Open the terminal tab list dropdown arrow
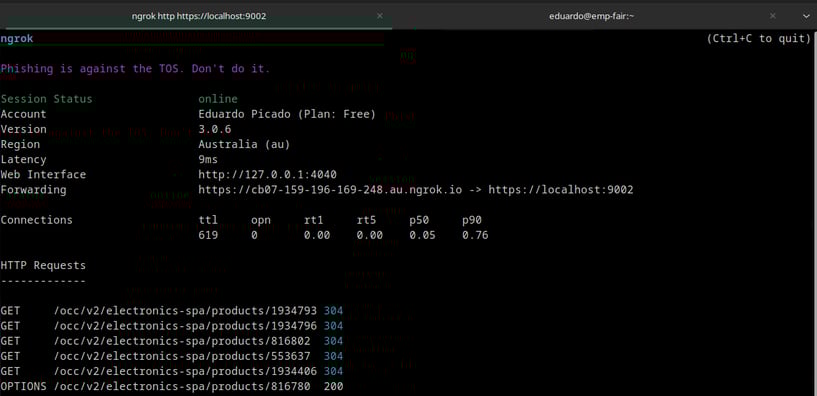817x396 pixels. pyautogui.click(x=806, y=17)
